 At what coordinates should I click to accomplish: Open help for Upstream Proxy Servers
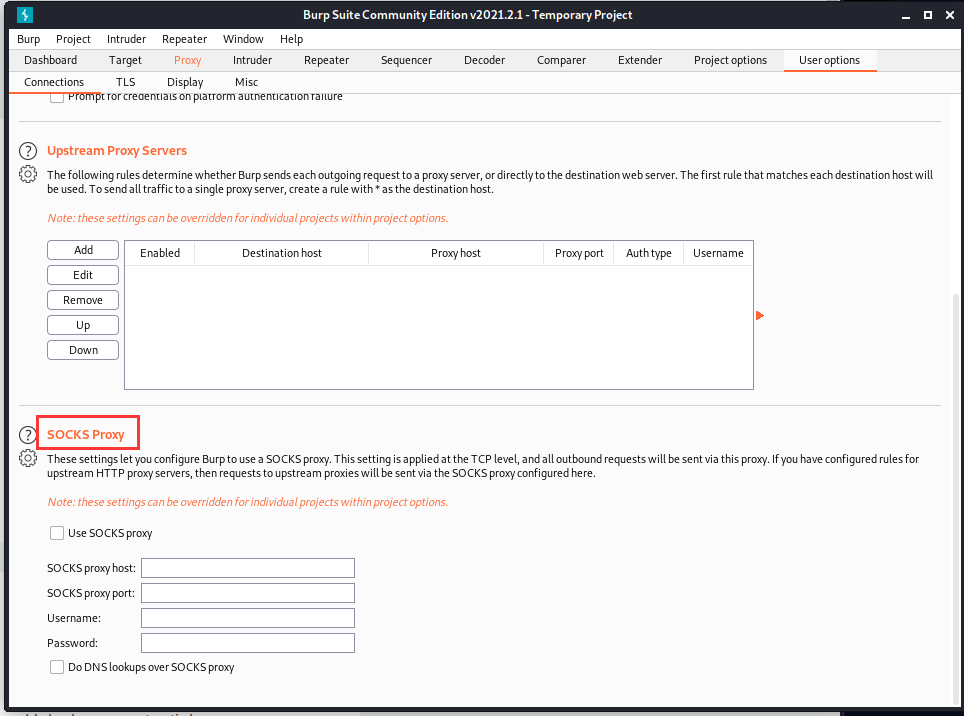(28, 151)
